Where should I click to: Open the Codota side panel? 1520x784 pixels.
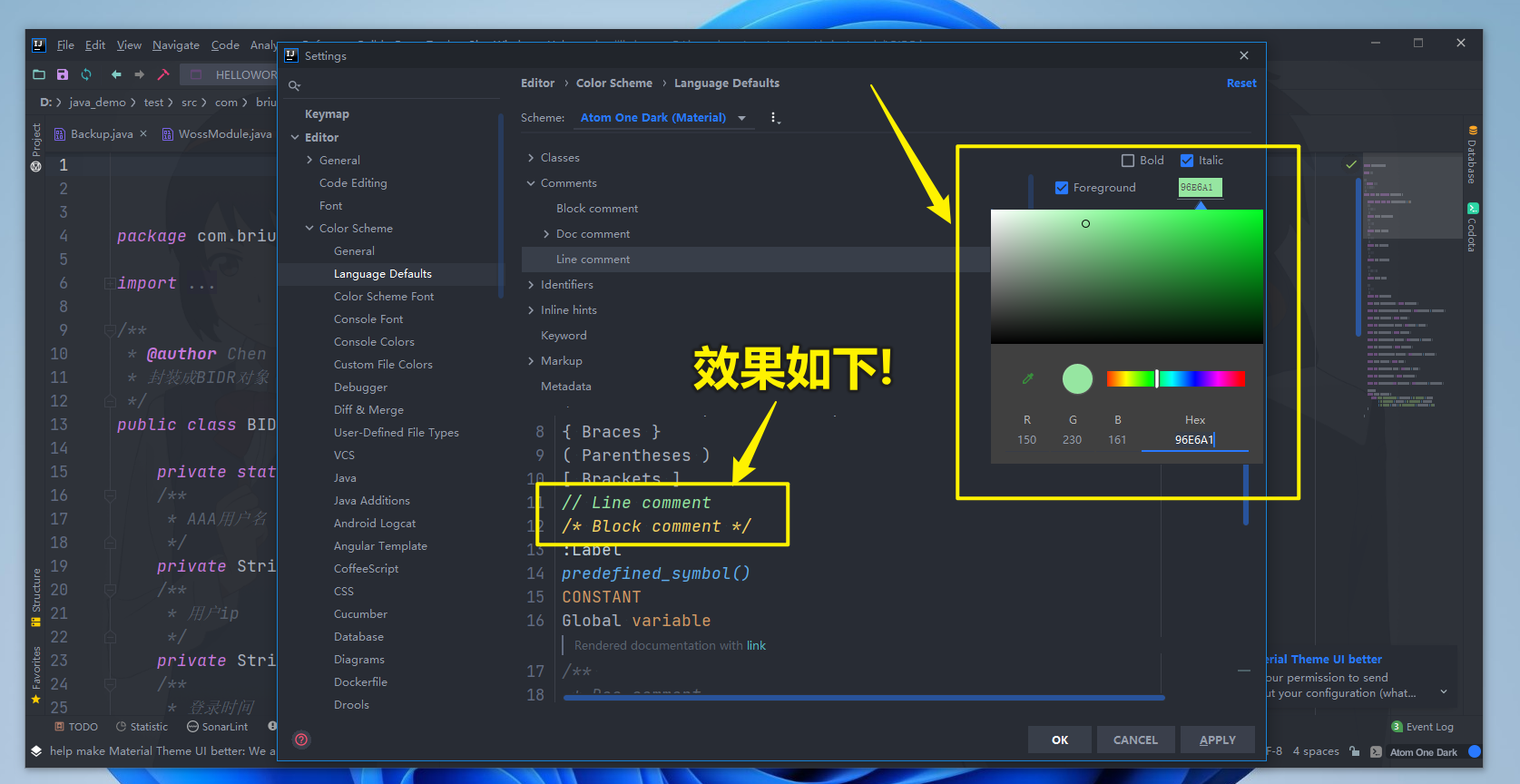(1472, 227)
